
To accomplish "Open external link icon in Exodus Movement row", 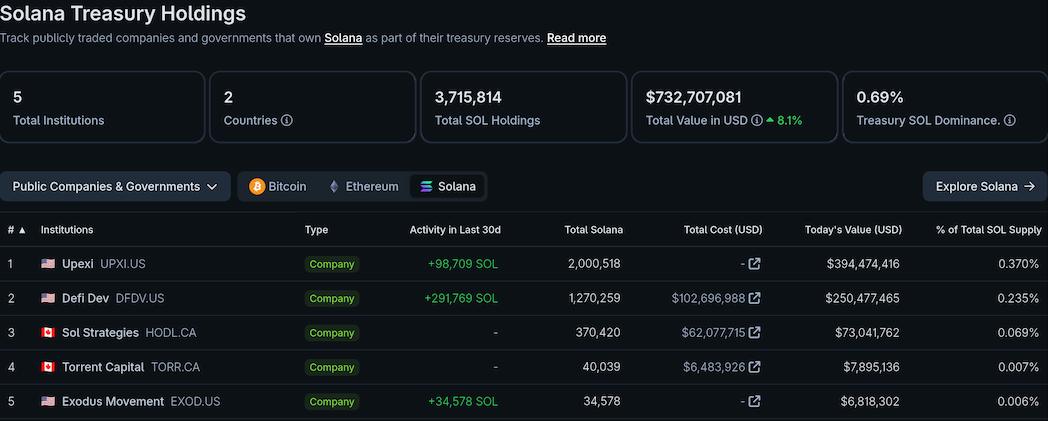I will 755,401.
